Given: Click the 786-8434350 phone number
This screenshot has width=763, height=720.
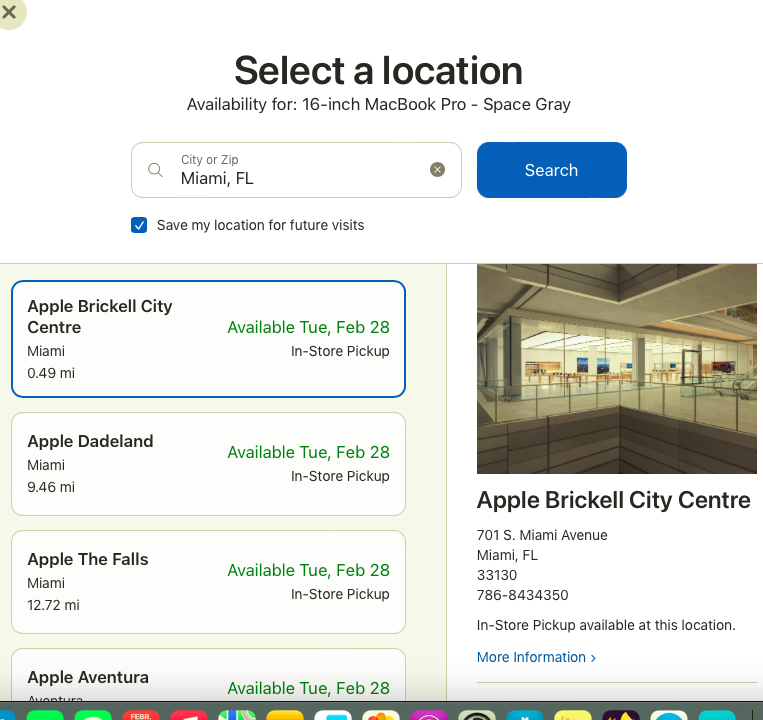Looking at the screenshot, I should coord(522,595).
